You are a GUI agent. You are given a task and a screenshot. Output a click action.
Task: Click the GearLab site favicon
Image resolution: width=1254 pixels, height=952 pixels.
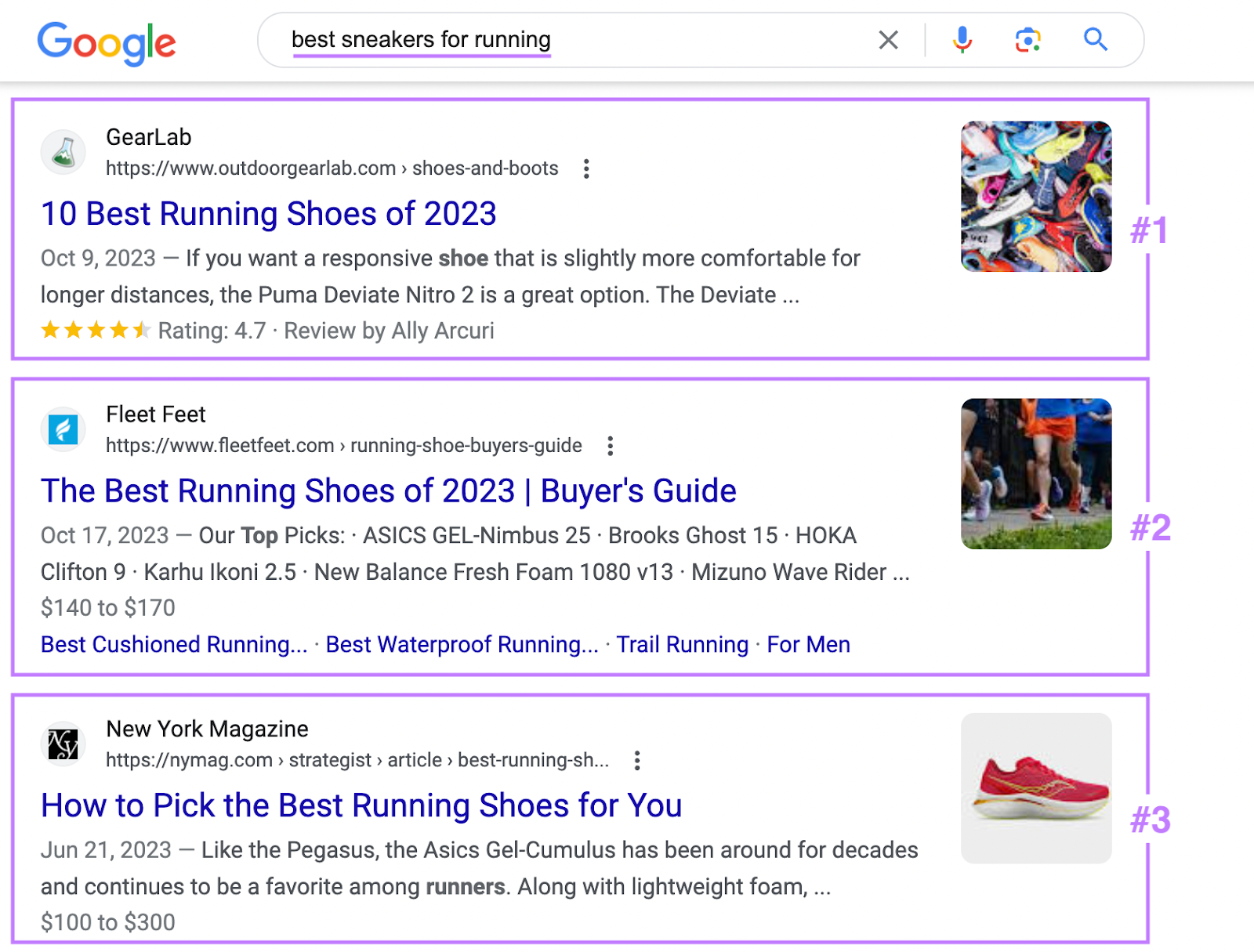coord(63,152)
